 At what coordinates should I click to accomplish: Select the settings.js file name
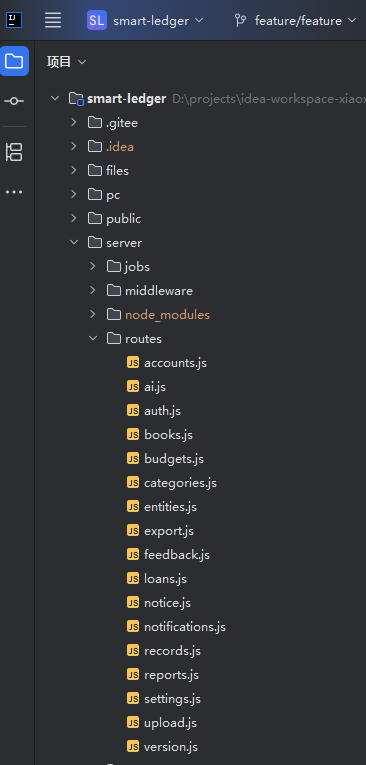[x=172, y=699]
